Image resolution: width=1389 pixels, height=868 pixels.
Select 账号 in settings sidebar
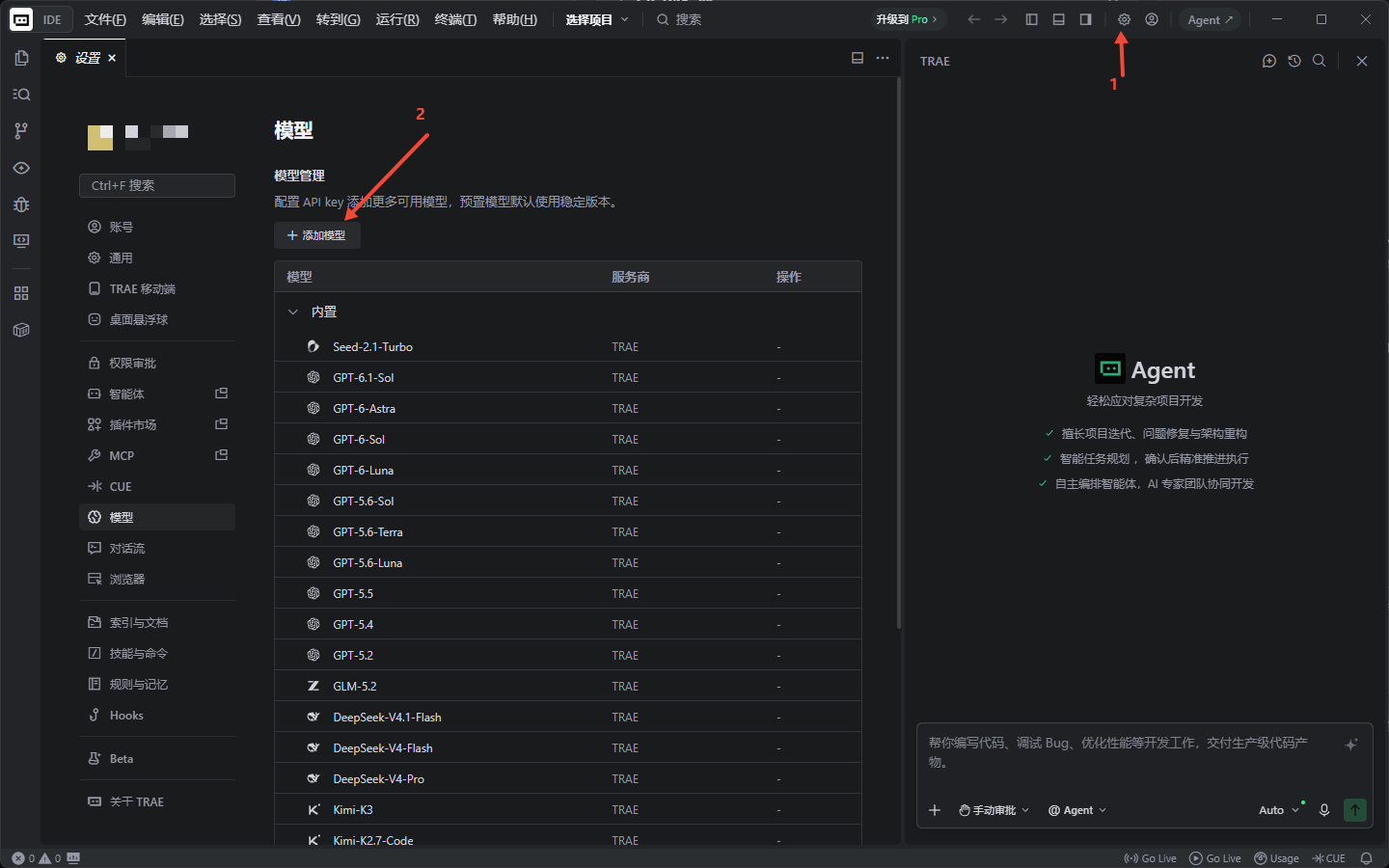157,227
